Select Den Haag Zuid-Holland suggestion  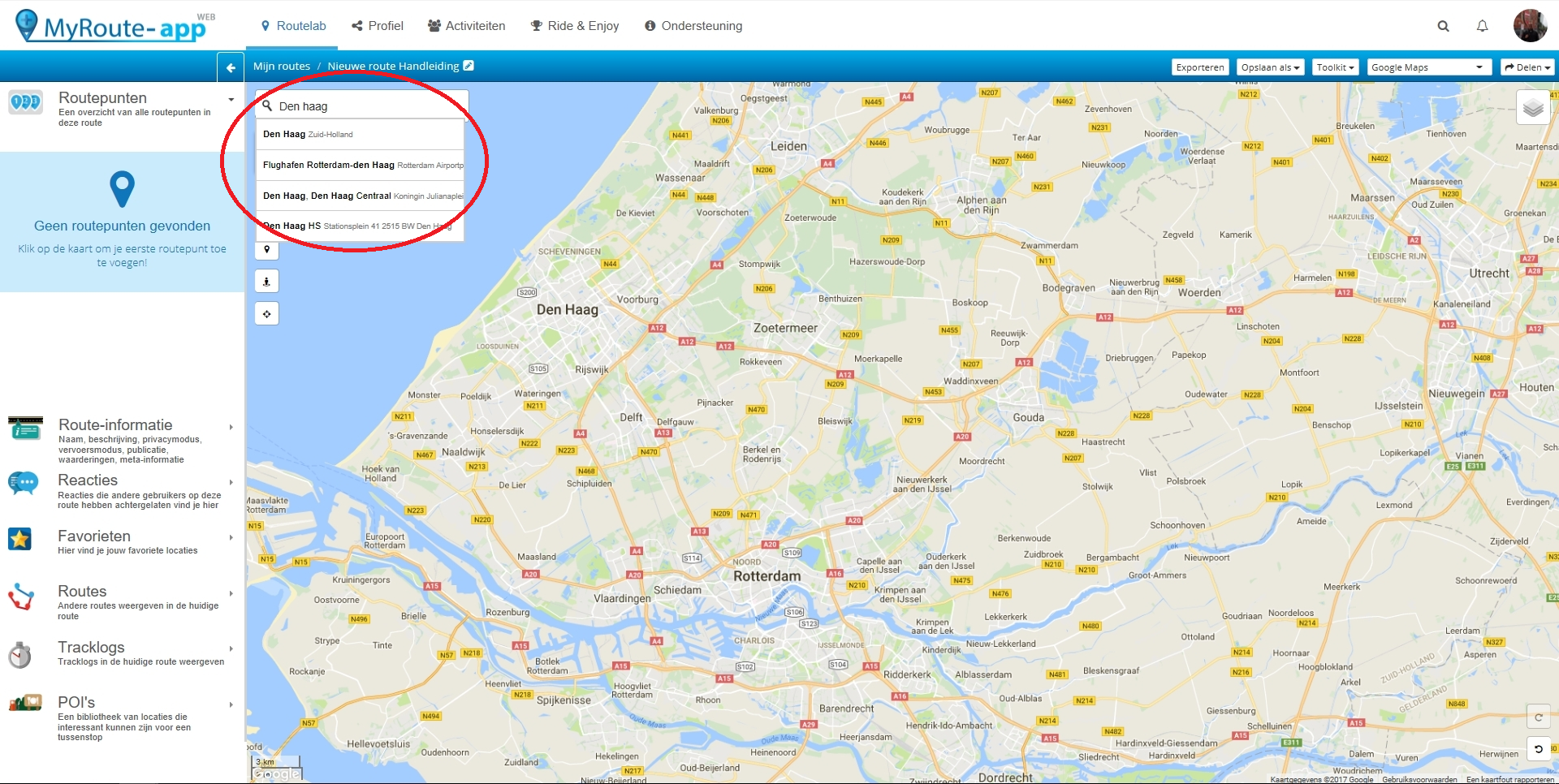coord(361,135)
